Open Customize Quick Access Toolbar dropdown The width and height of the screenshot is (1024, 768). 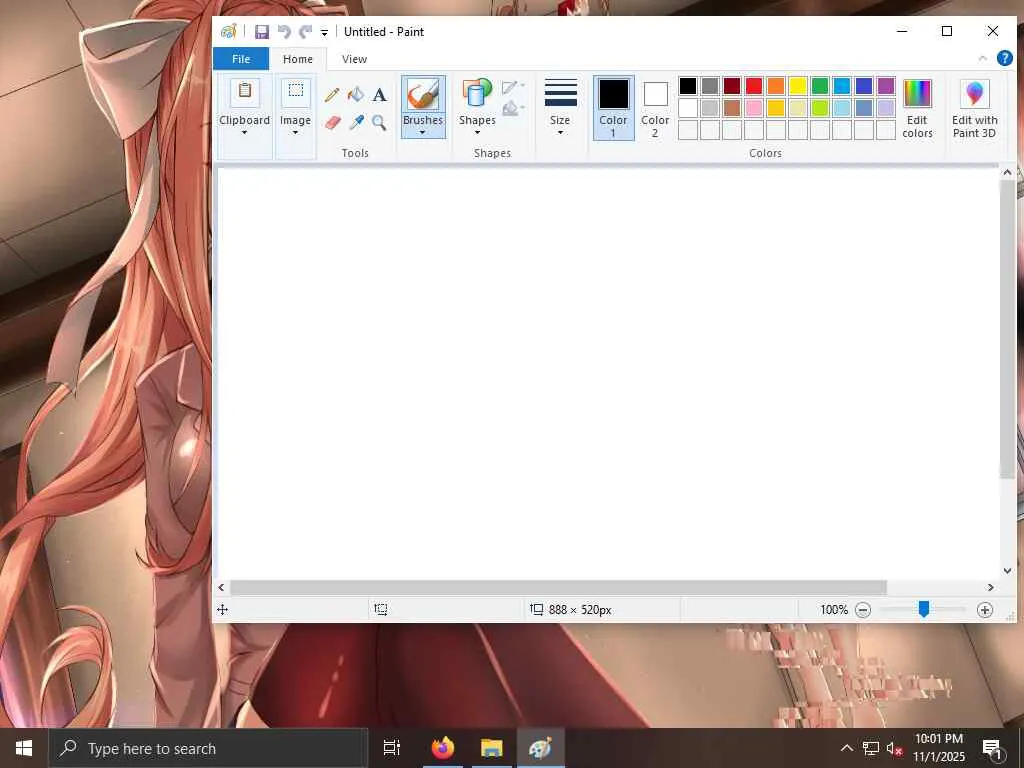pyautogui.click(x=324, y=32)
